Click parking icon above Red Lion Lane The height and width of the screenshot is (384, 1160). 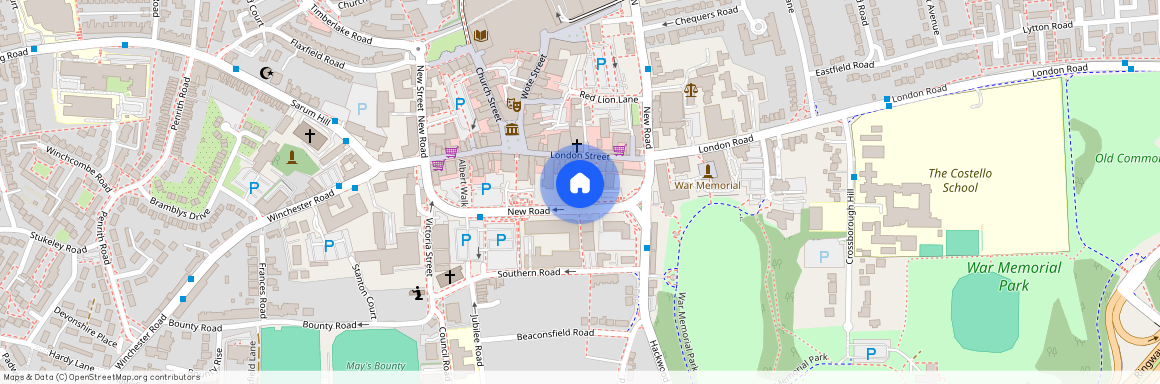point(601,64)
